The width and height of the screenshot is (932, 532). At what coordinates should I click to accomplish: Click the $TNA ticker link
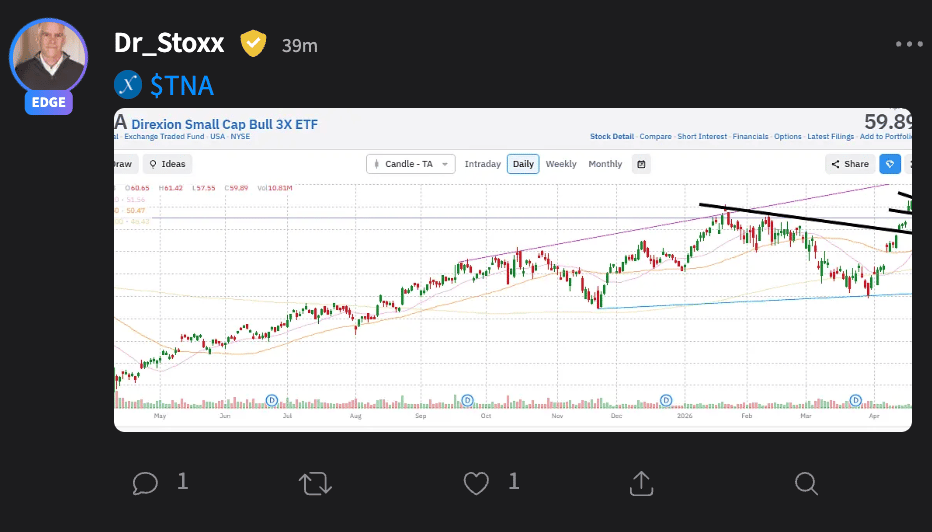pos(181,85)
